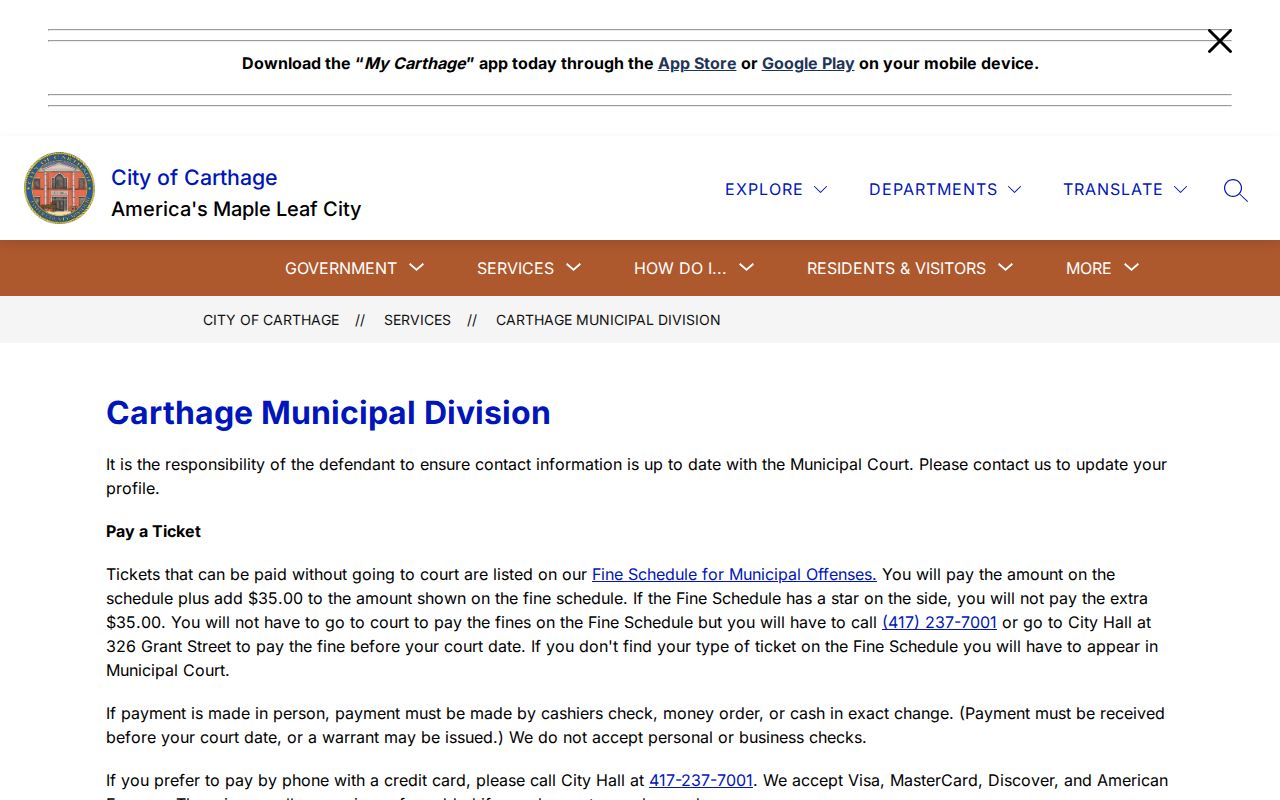Click the Services breadcrumb
Viewport: 1280px width, 800px height.
click(x=417, y=320)
